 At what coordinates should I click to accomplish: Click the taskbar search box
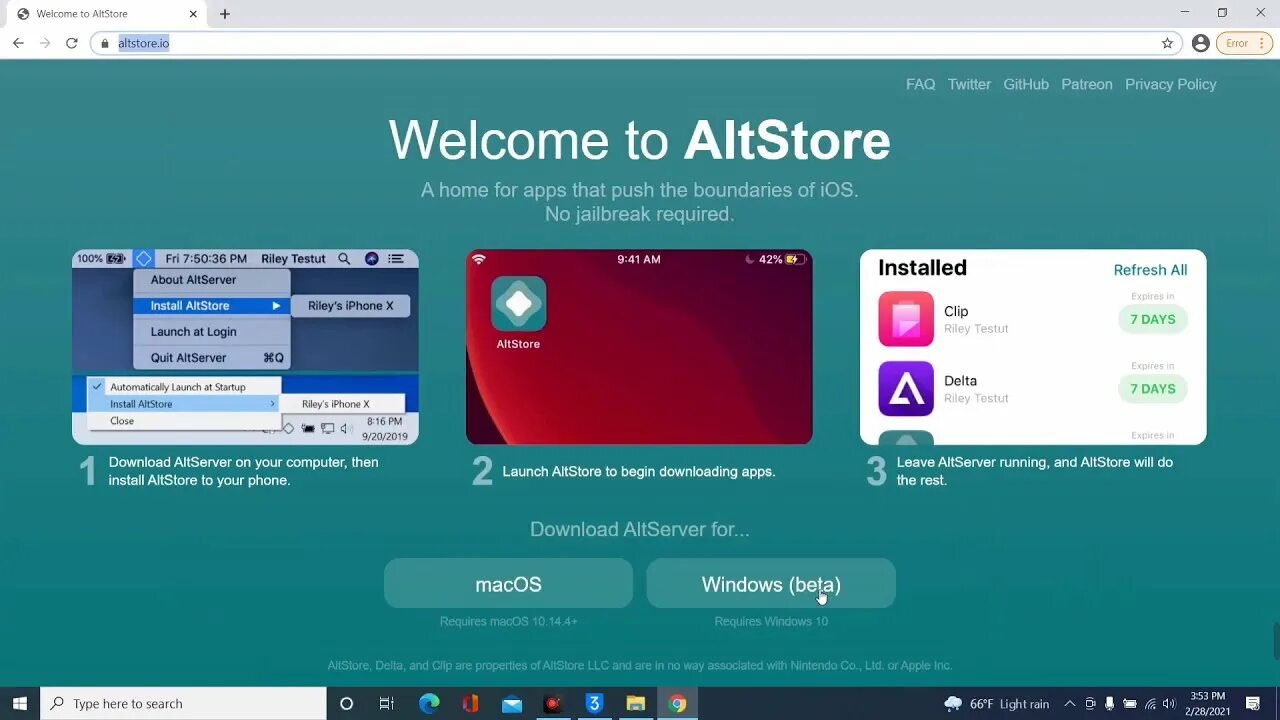tap(183, 704)
